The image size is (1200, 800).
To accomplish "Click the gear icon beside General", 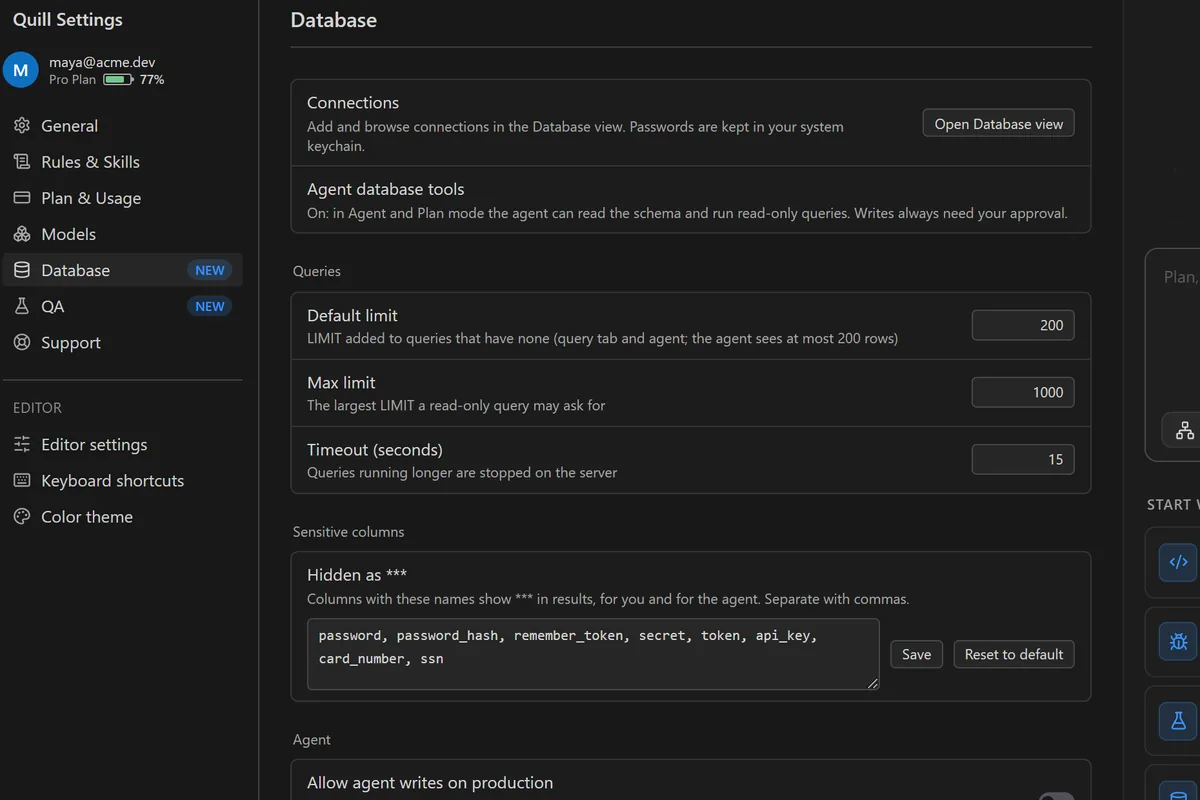I will pos(22,126).
